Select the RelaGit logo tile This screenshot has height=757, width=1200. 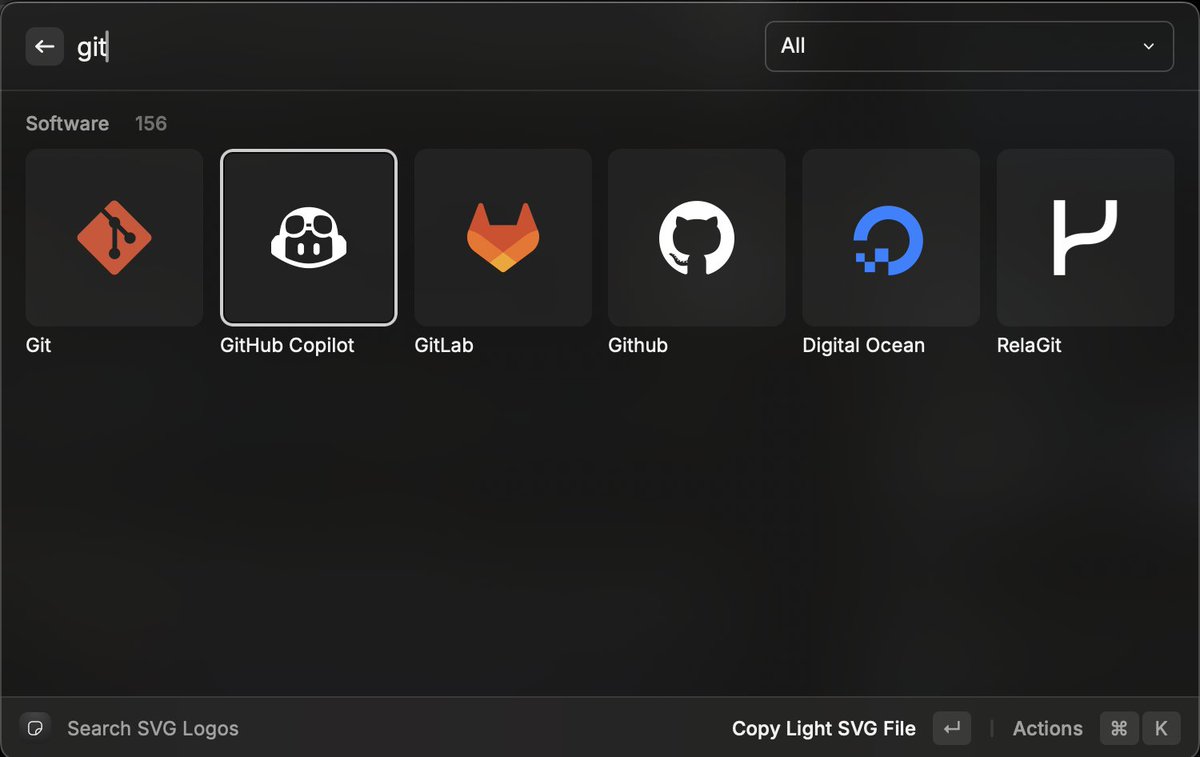tap(1085, 238)
